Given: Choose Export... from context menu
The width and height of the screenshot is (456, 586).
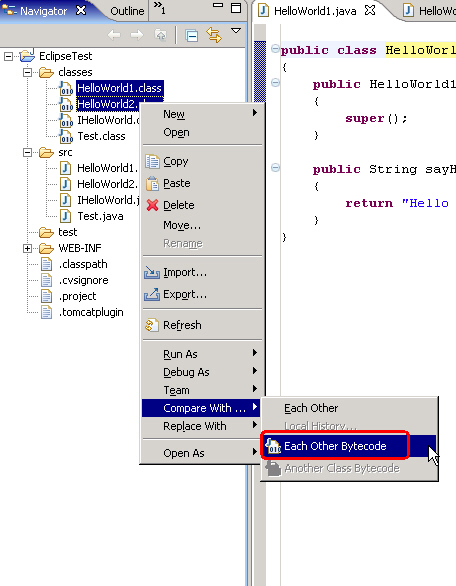Looking at the screenshot, I should coord(202,294).
